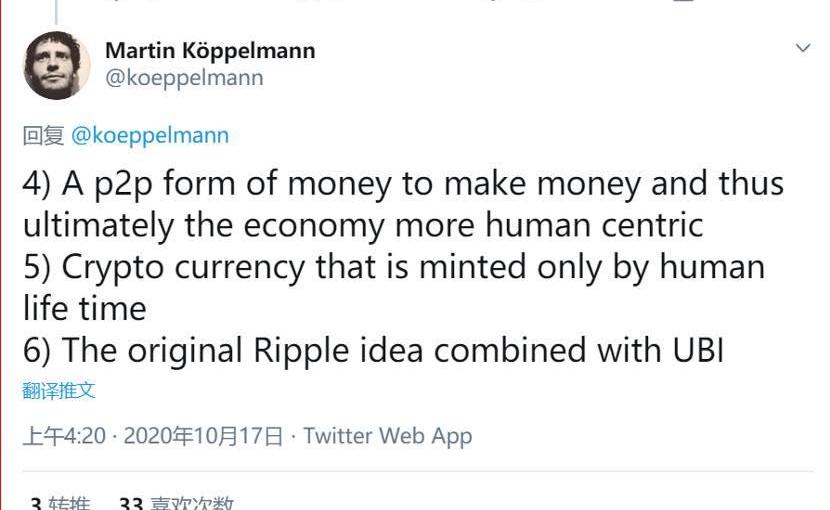The height and width of the screenshot is (510, 830).
Task: Click the 翻译推文 translate tweet link
Action: coord(59,391)
